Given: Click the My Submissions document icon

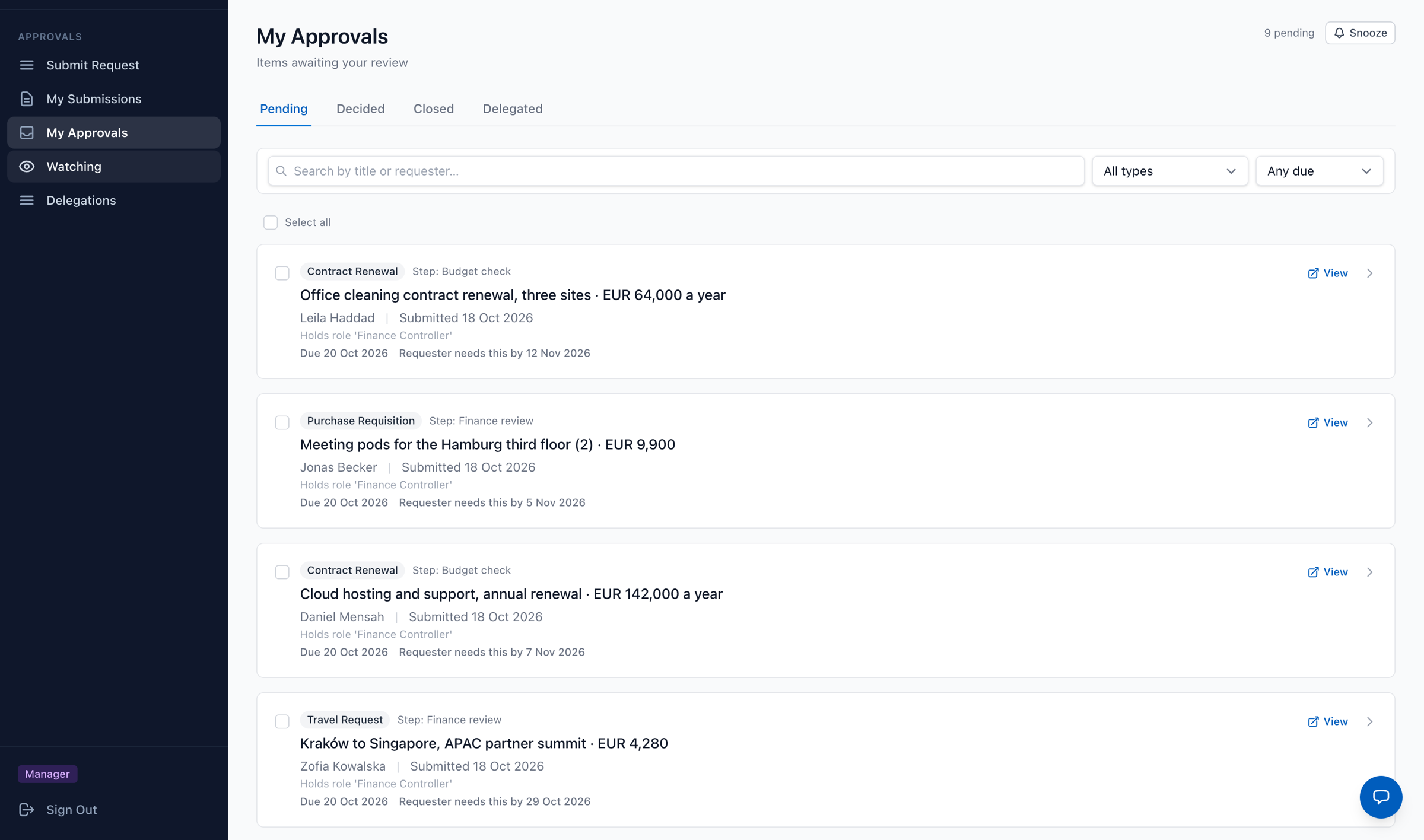Looking at the screenshot, I should tap(27, 98).
